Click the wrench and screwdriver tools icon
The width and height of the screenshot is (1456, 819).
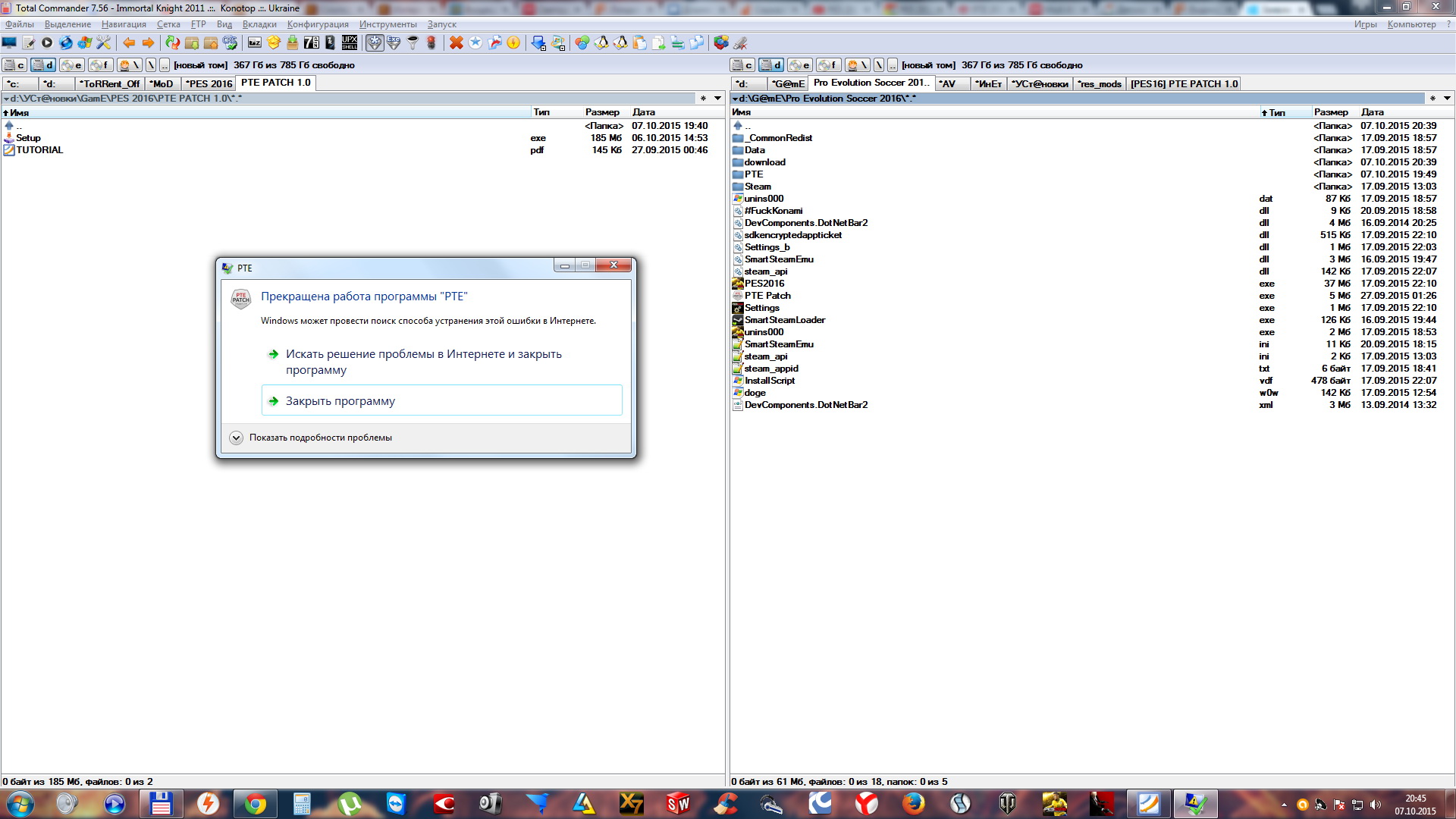104,43
